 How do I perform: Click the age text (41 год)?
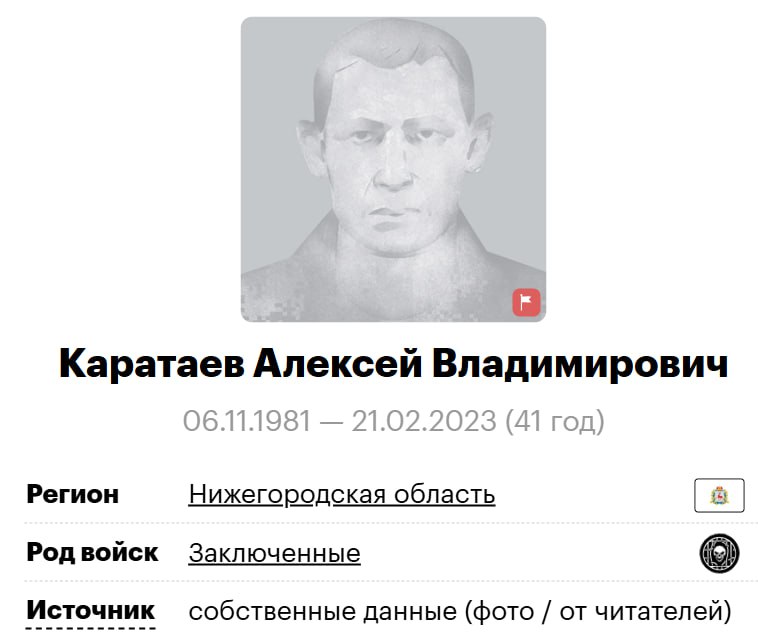pos(555,421)
